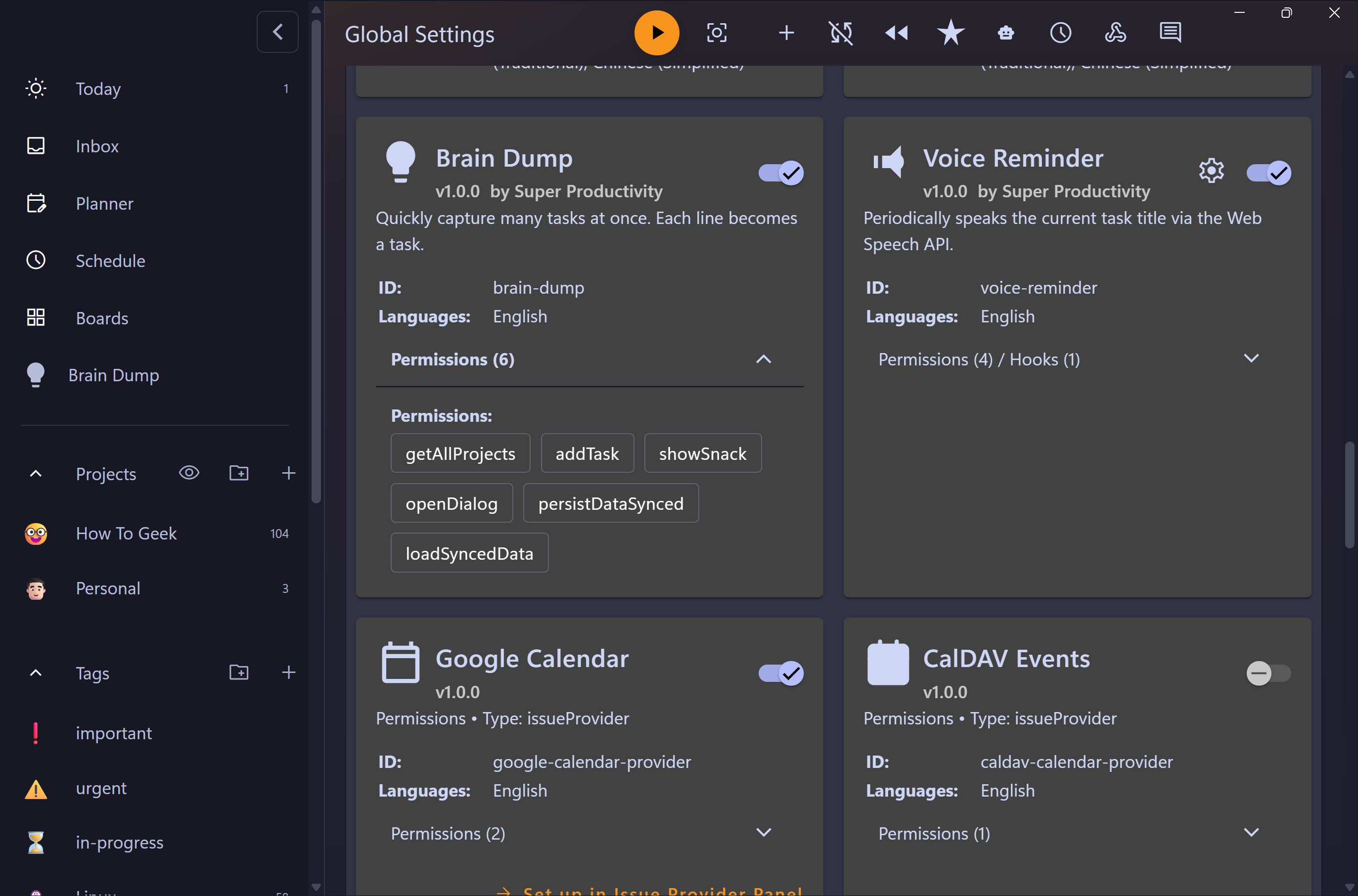1358x896 pixels.
Task: Open the Personal project
Action: pyautogui.click(x=154, y=588)
